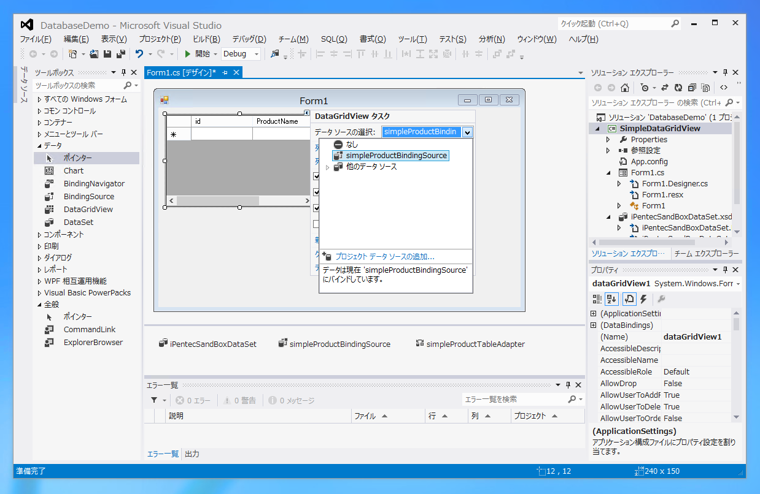760x494 pixels.
Task: Click the Show All Files icon
Action: pyautogui.click(x=706, y=88)
